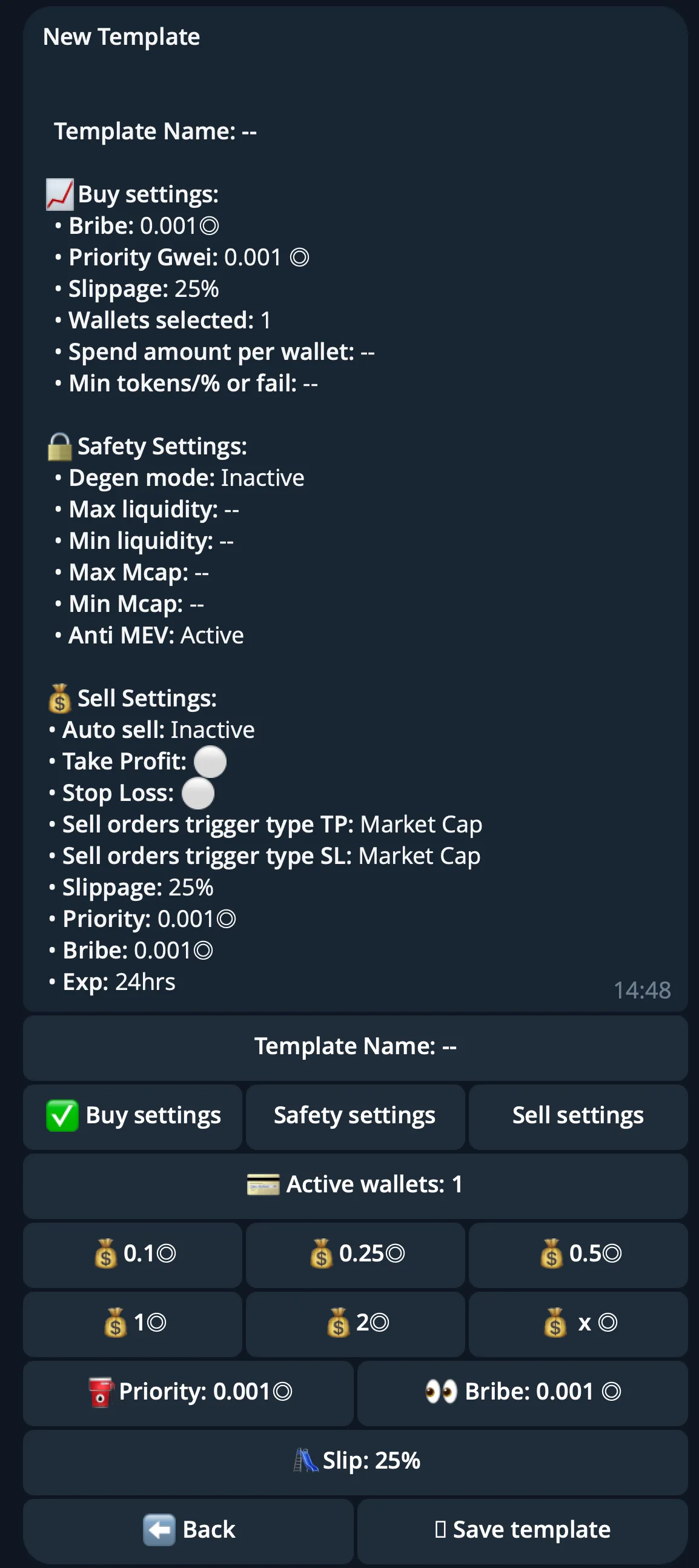
Task: Click the custom x amount button
Action: pos(578,1323)
